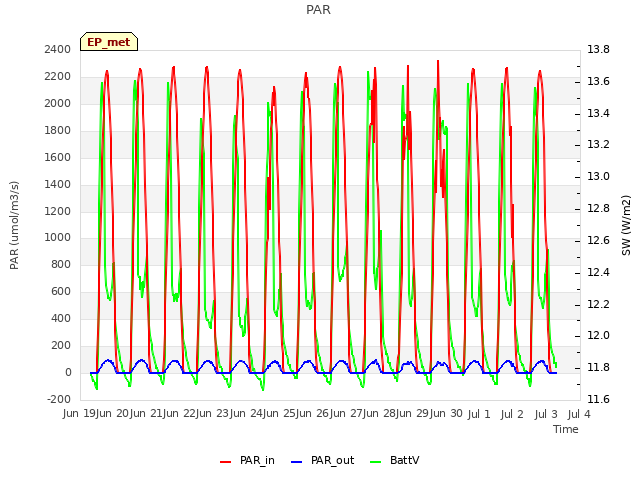Click the 12.8 right axis value
640x480 pixels.
coord(598,209)
